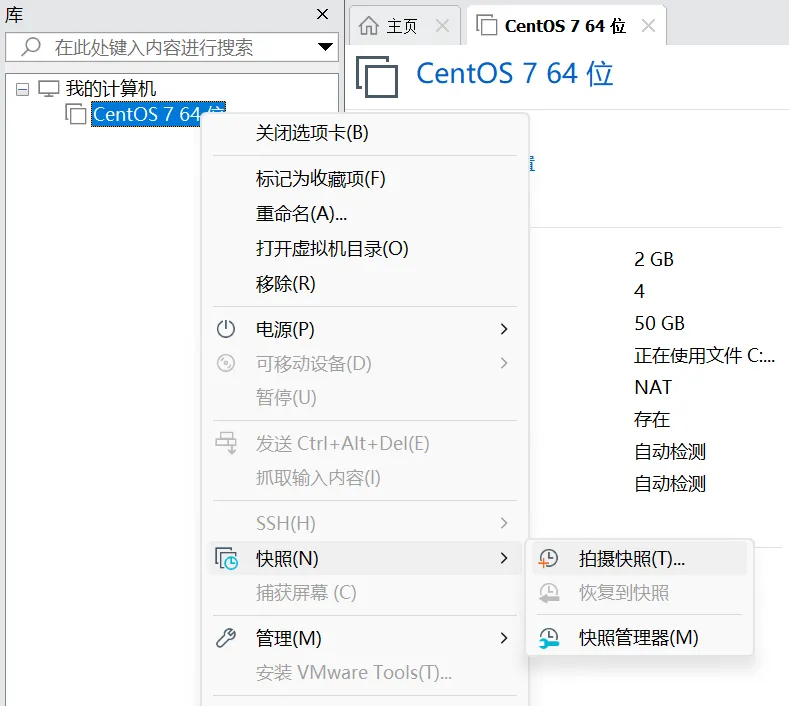The image size is (789, 706).
Task: Click the 2 GB memory value
Action: [x=654, y=259]
